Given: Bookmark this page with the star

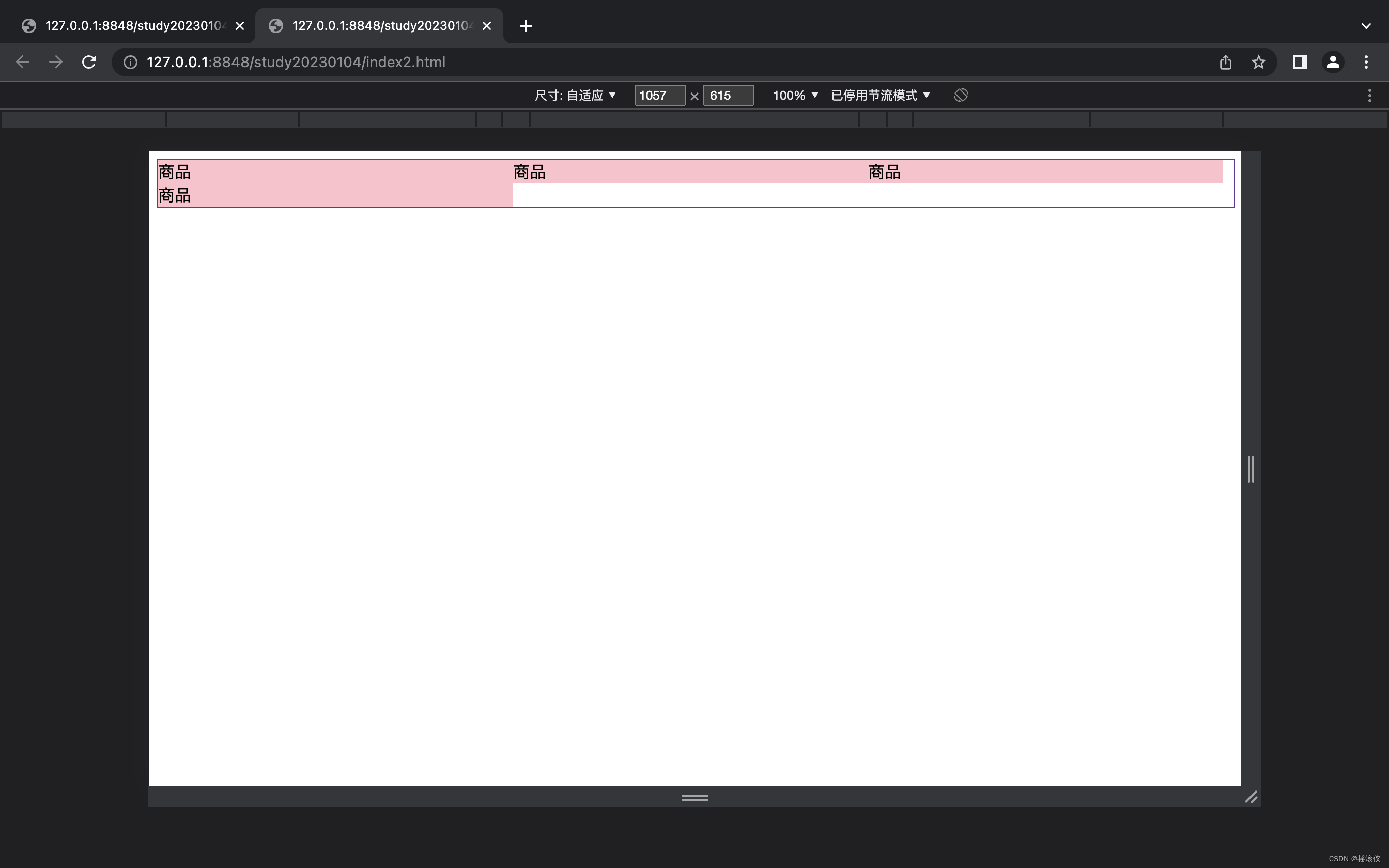Looking at the screenshot, I should click(1259, 62).
